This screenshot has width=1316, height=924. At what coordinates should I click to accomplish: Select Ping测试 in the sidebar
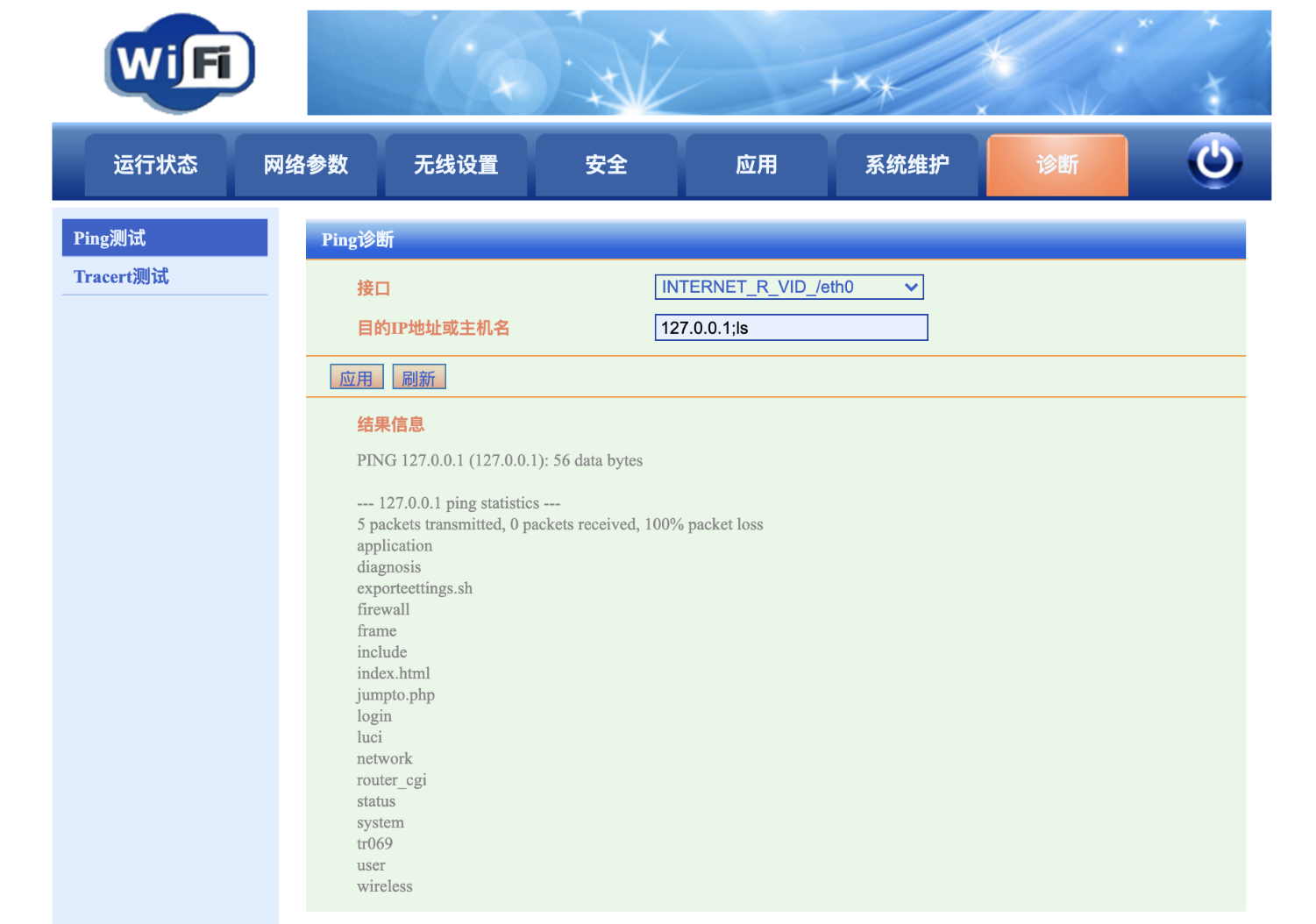click(164, 238)
